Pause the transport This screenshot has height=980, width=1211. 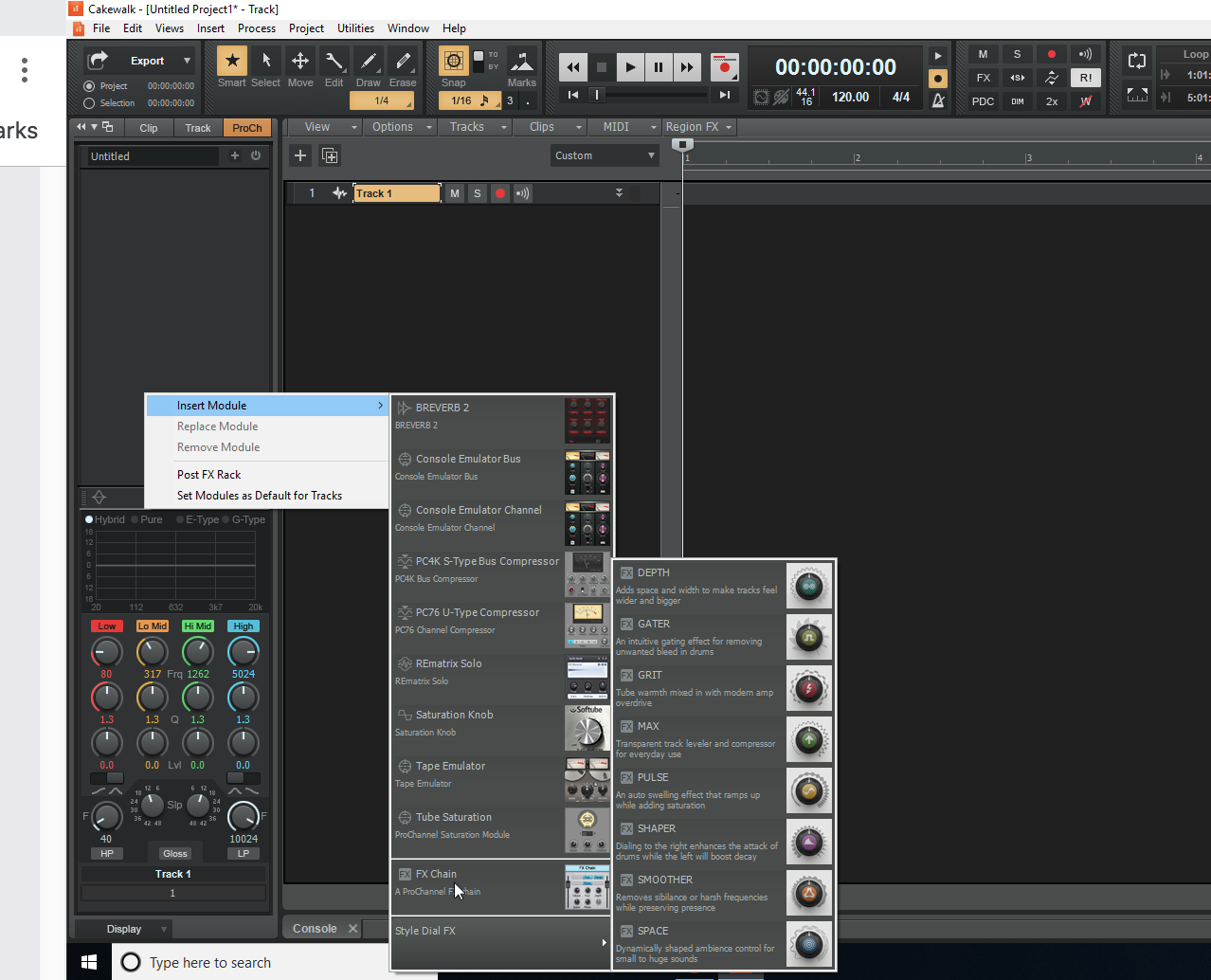coord(659,67)
